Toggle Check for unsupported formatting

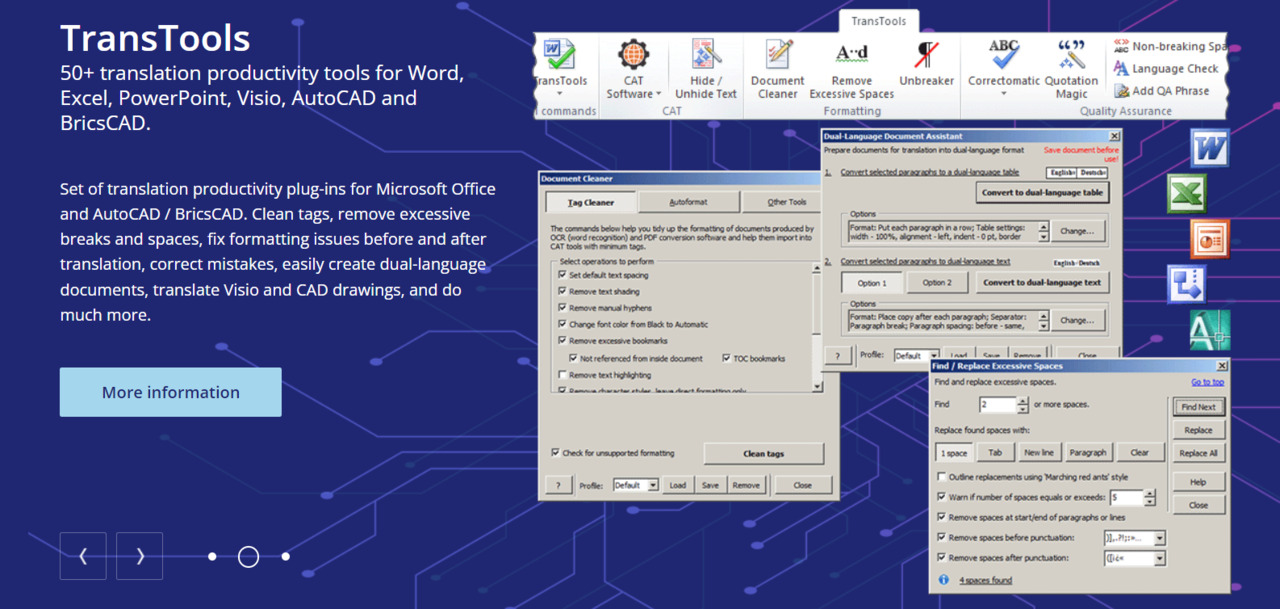point(555,453)
